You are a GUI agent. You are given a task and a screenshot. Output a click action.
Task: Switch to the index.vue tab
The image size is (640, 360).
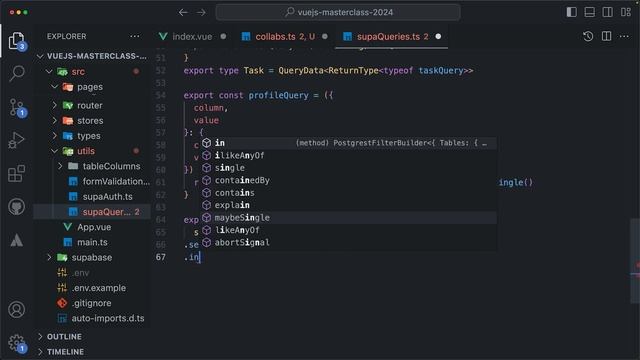pyautogui.click(x=192, y=37)
